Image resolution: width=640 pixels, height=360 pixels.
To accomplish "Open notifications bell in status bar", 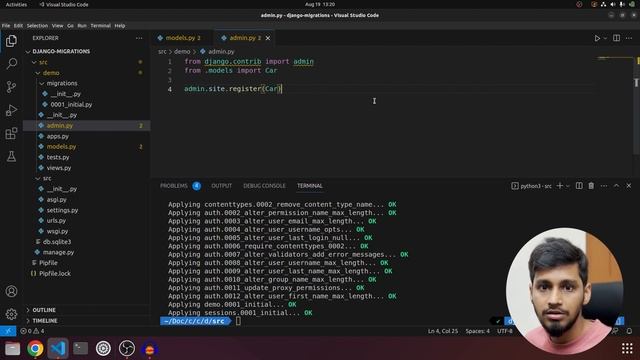I will pyautogui.click(x=629, y=331).
